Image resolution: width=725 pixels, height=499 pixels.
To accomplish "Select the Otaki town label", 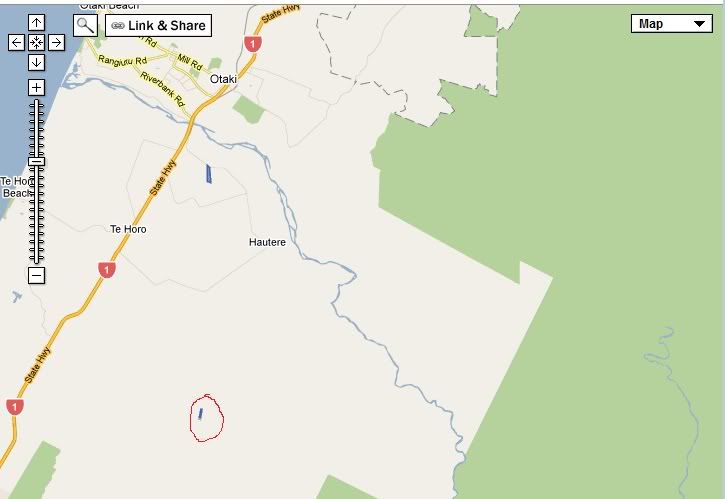I will pos(223,79).
